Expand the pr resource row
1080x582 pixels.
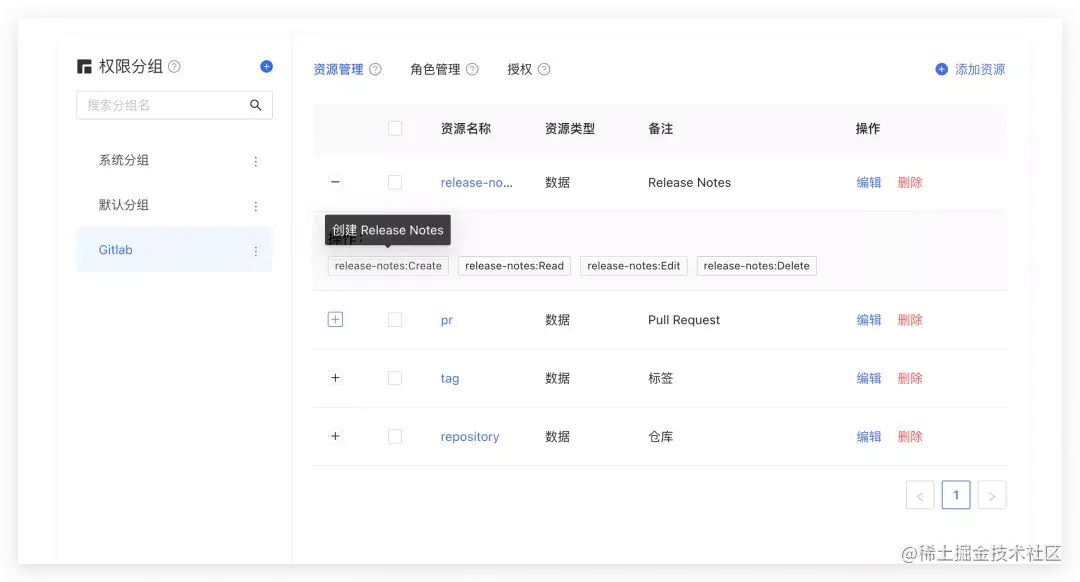(x=335, y=320)
